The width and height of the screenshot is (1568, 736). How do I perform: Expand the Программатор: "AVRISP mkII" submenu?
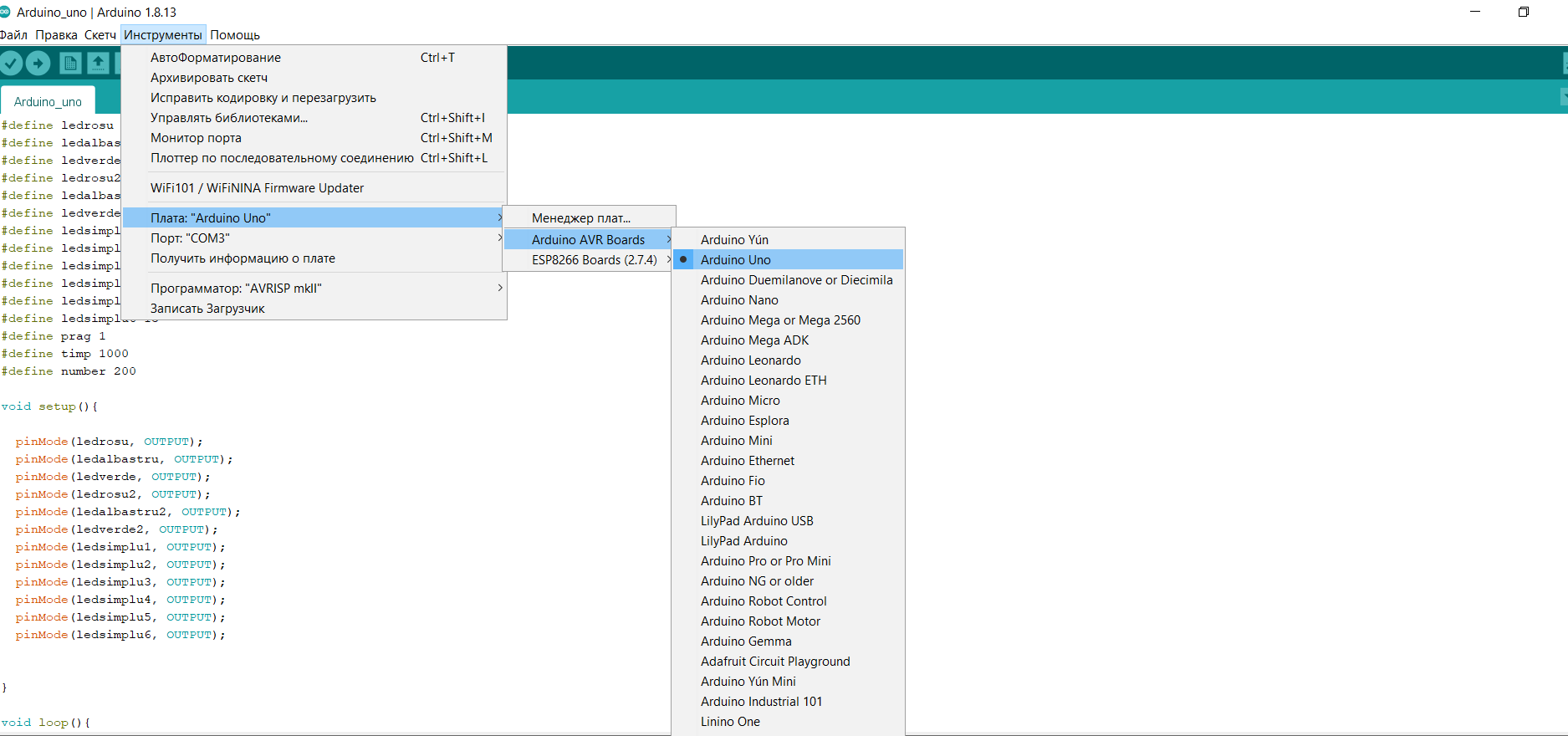(x=314, y=289)
